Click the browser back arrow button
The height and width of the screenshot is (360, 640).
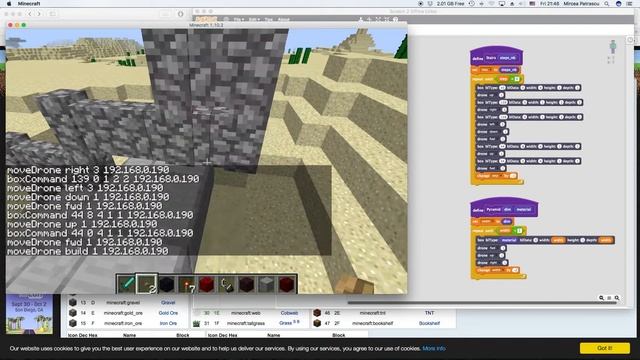30,14
